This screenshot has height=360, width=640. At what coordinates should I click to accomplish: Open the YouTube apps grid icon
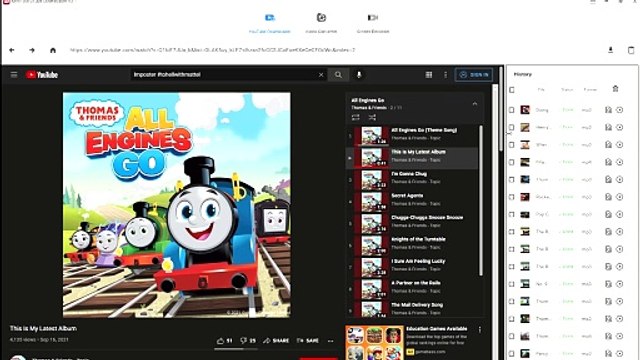(429, 75)
